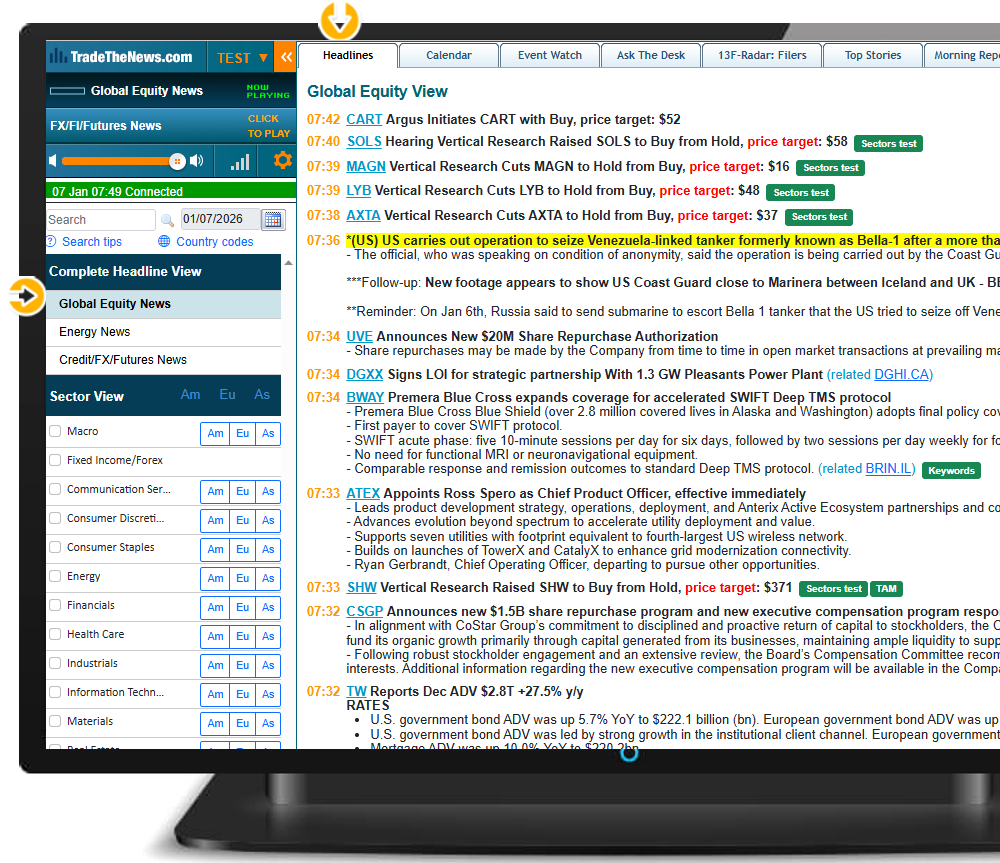Open the orange settings gear
The height and width of the screenshot is (863, 1000).
pos(282,161)
